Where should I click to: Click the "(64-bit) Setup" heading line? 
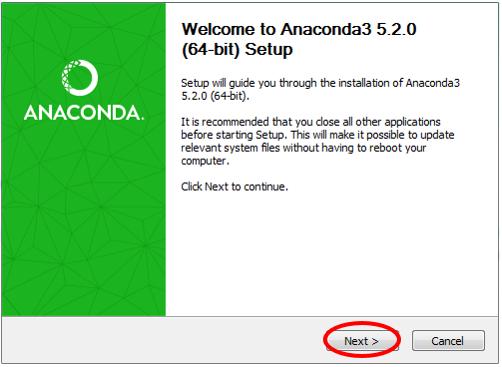(x=237, y=50)
